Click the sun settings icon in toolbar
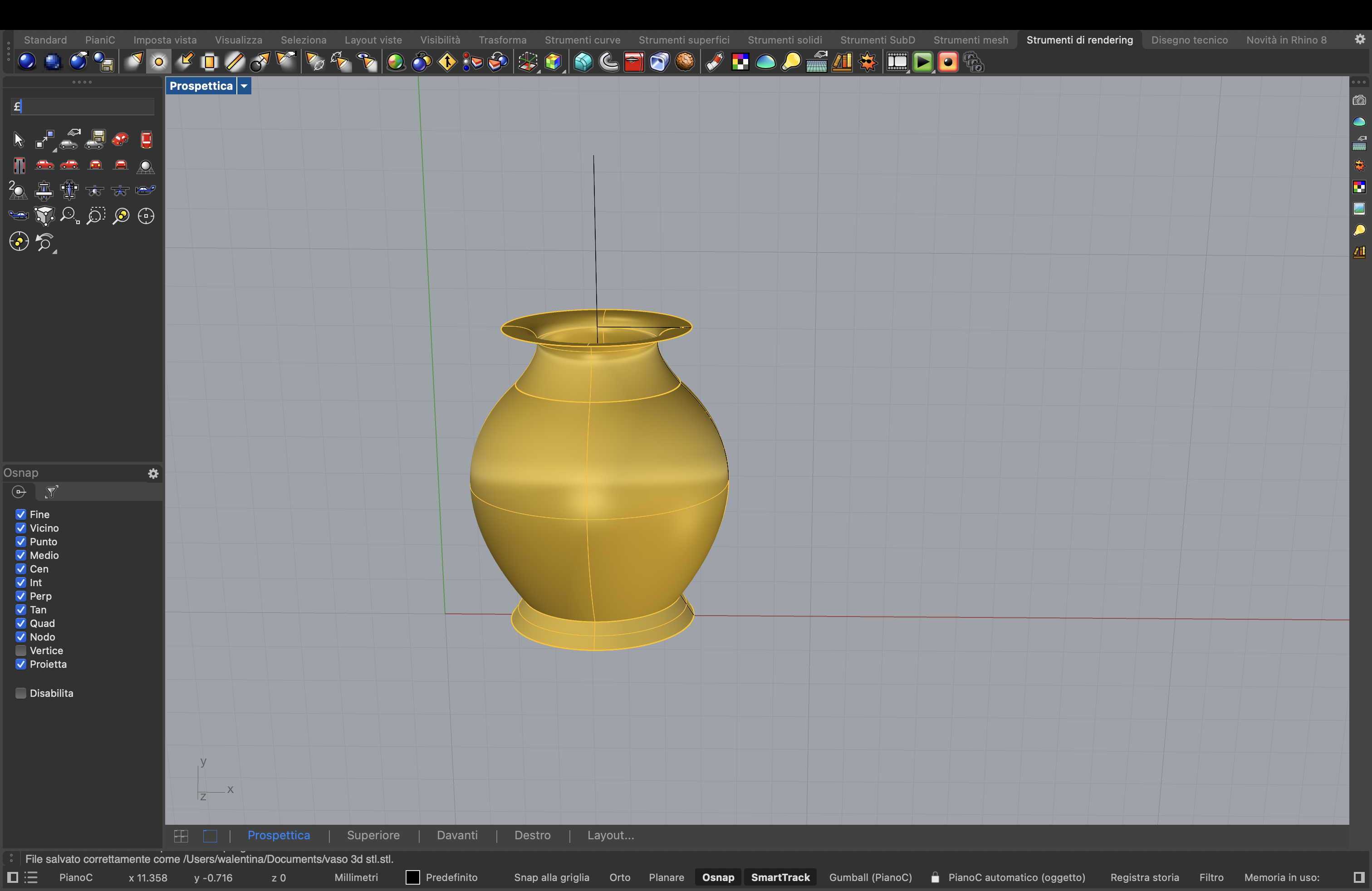This screenshot has height=891, width=1372. pyautogui.click(x=867, y=62)
